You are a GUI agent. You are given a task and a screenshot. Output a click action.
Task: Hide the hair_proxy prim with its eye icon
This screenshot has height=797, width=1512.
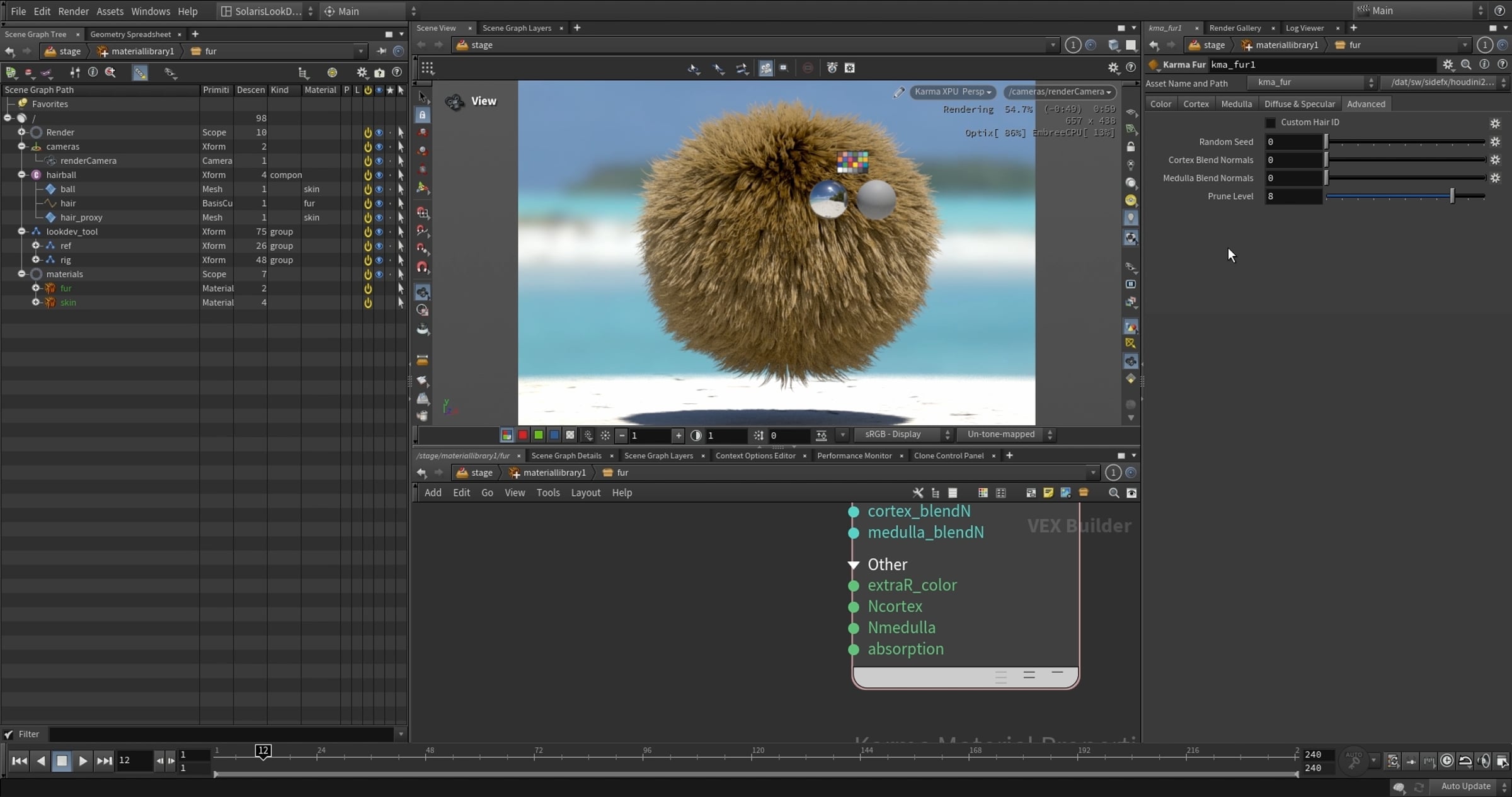[x=379, y=217]
